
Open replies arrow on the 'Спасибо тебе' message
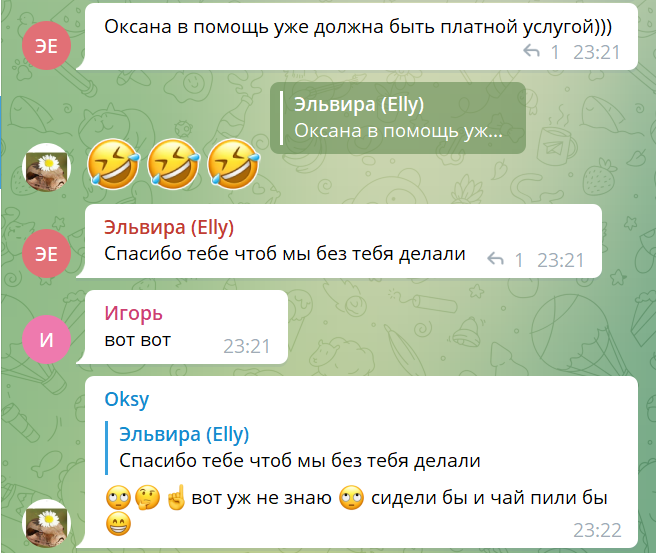495,259
